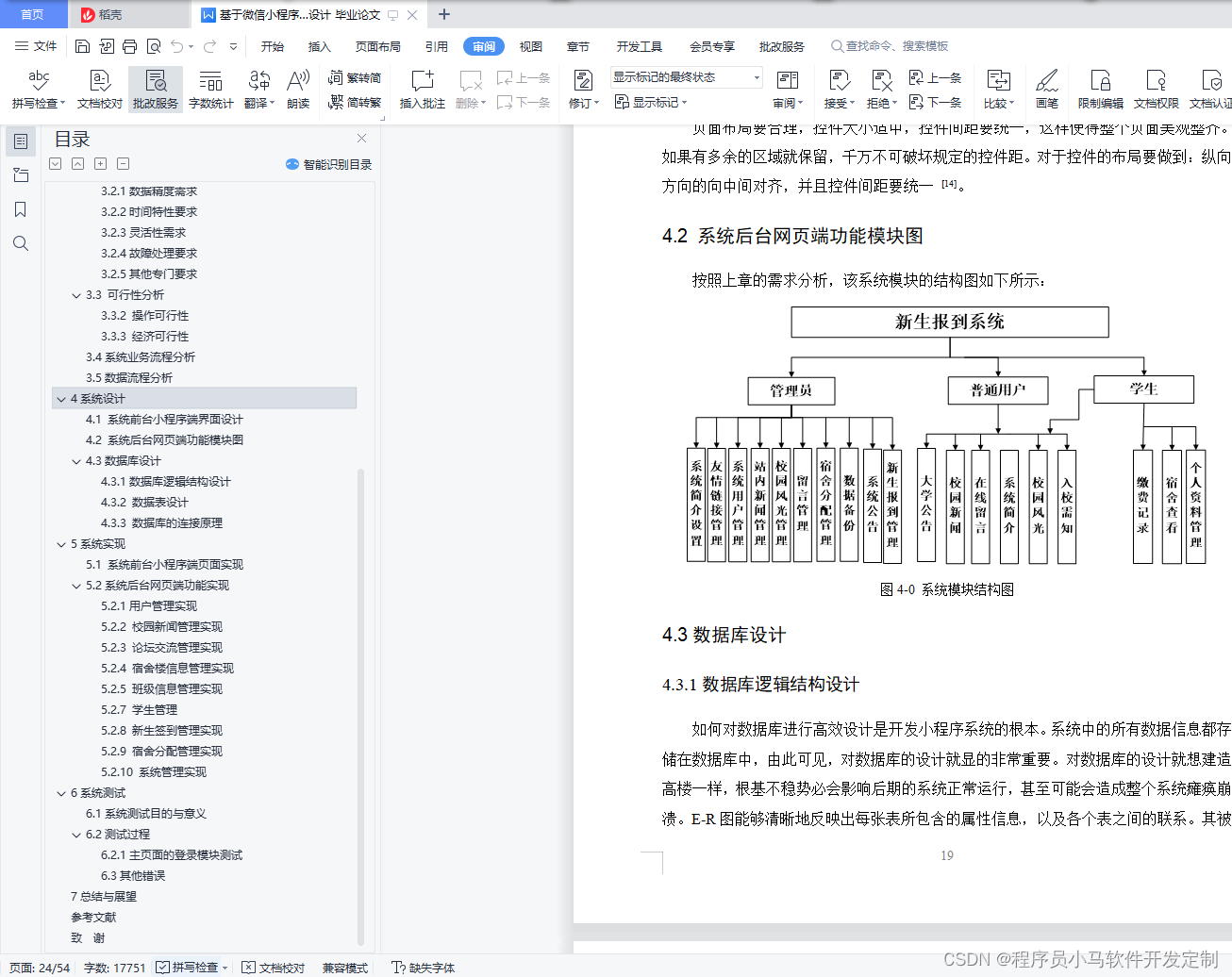
Task: Start 朗读 read aloud
Action: pyautogui.click(x=298, y=90)
